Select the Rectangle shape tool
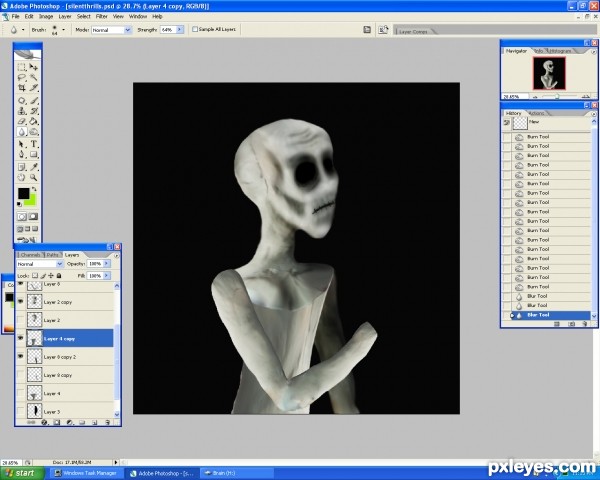This screenshot has width=600, height=480. [x=34, y=155]
